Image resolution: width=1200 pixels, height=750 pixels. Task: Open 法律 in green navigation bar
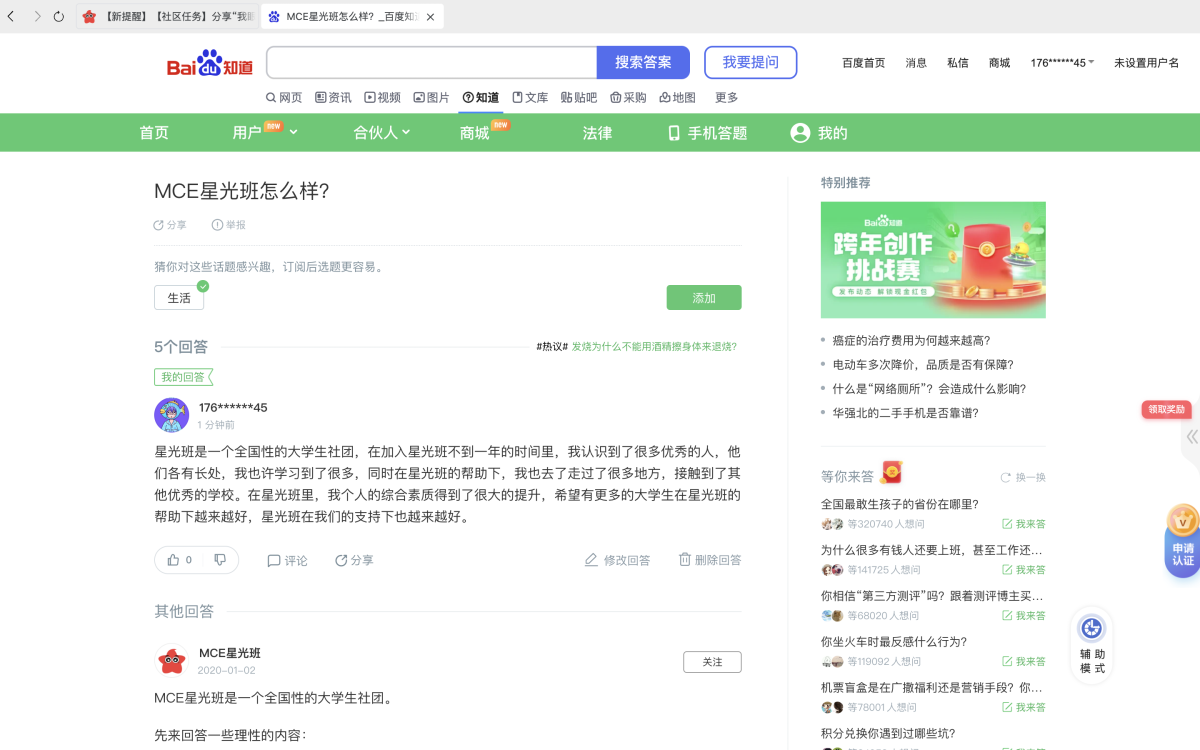click(x=597, y=133)
